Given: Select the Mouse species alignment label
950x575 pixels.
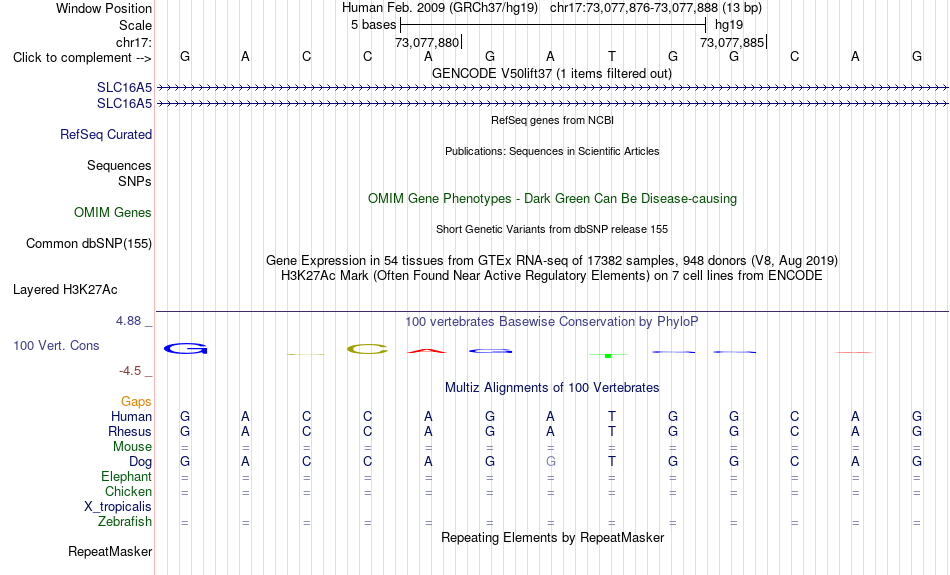Looking at the screenshot, I should (x=132, y=447).
